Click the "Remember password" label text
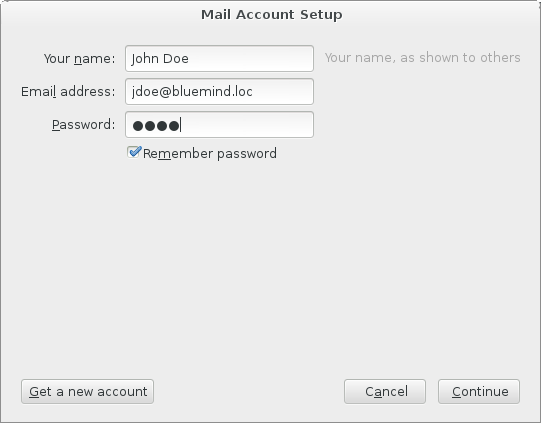The width and height of the screenshot is (541, 423). [210, 154]
